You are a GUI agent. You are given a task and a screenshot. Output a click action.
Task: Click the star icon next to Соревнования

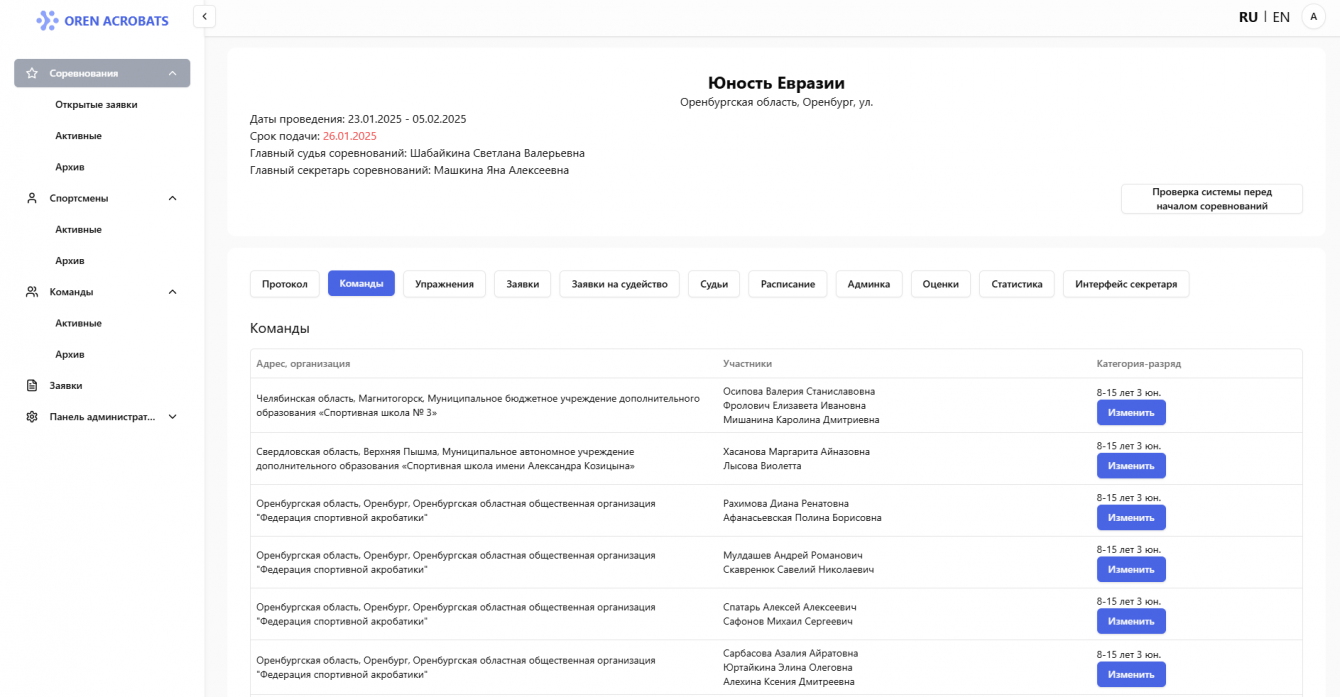tap(32, 73)
